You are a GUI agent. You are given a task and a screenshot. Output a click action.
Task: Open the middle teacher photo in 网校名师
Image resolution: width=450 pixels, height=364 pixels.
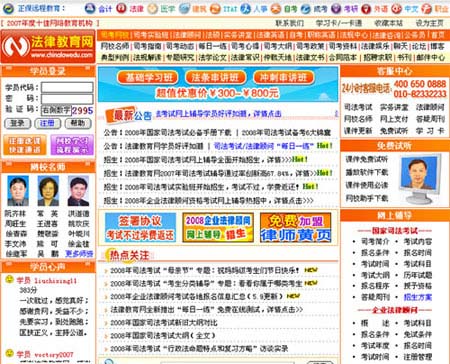point(48,191)
